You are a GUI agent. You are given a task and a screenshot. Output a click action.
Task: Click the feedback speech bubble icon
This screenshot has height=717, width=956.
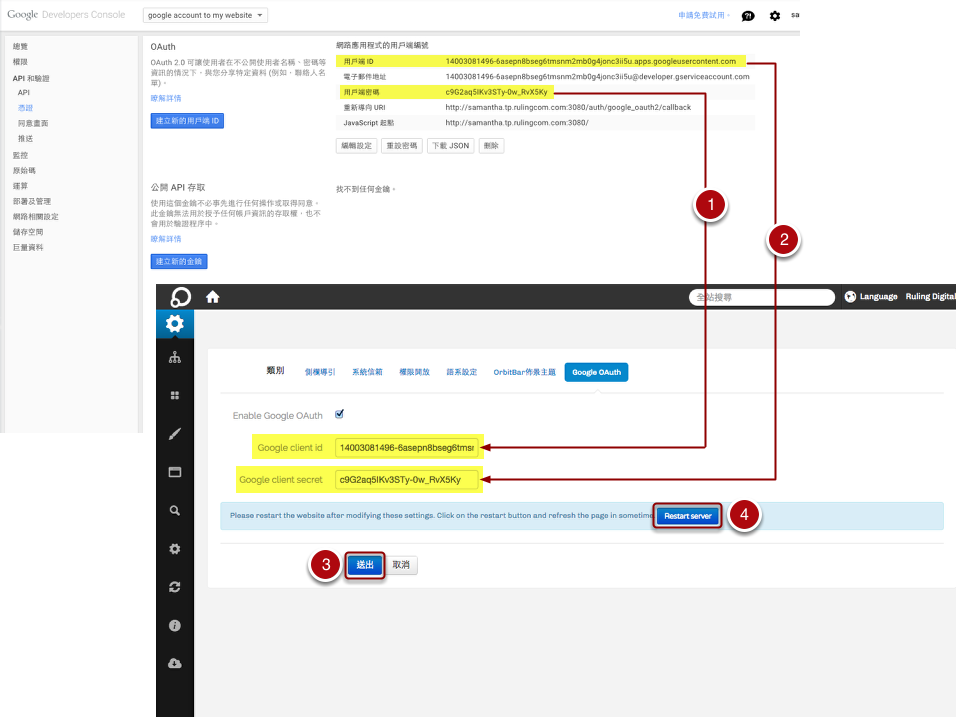coord(748,16)
